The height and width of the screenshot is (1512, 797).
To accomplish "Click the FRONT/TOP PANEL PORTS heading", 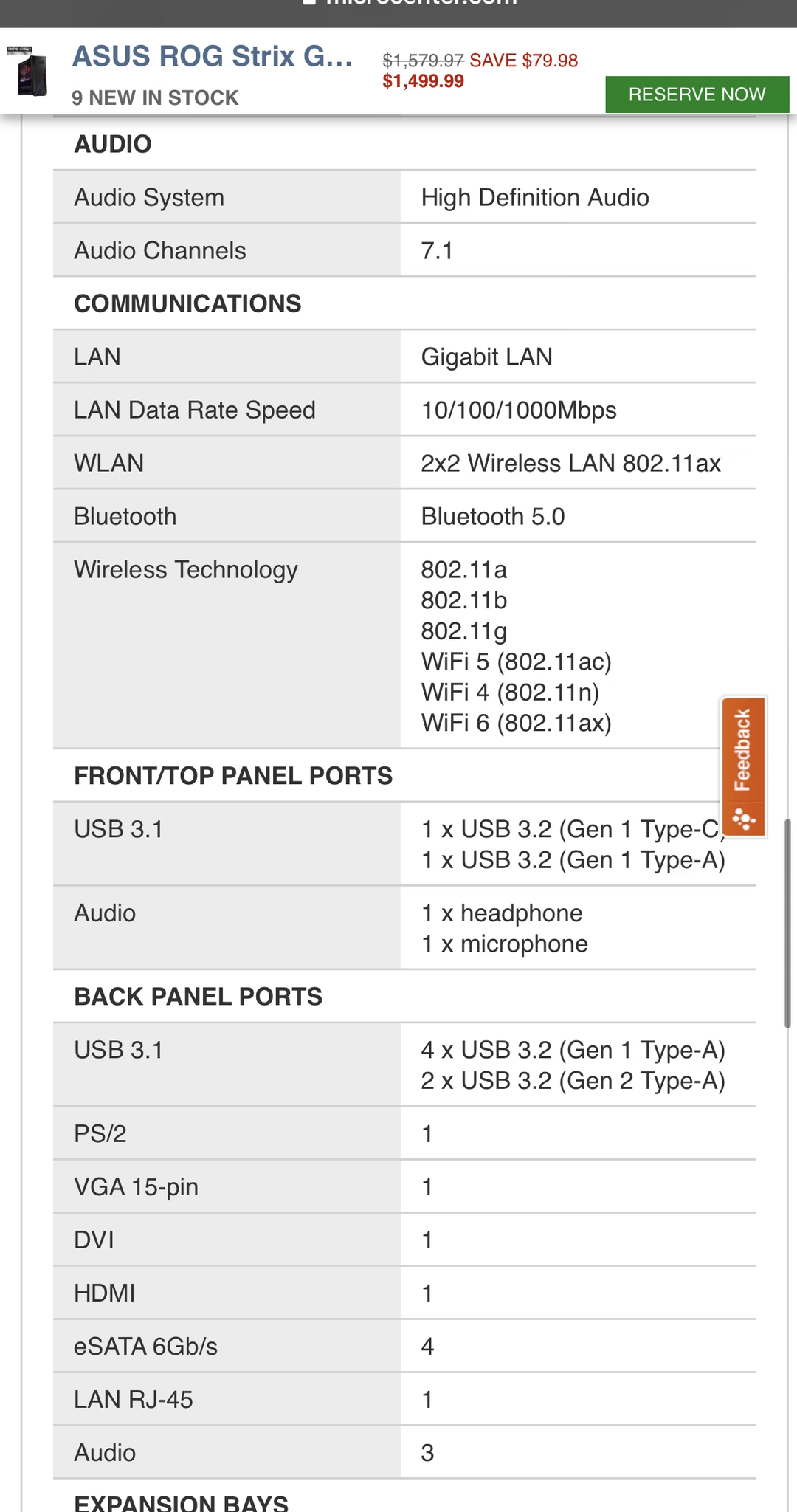I will click(233, 776).
